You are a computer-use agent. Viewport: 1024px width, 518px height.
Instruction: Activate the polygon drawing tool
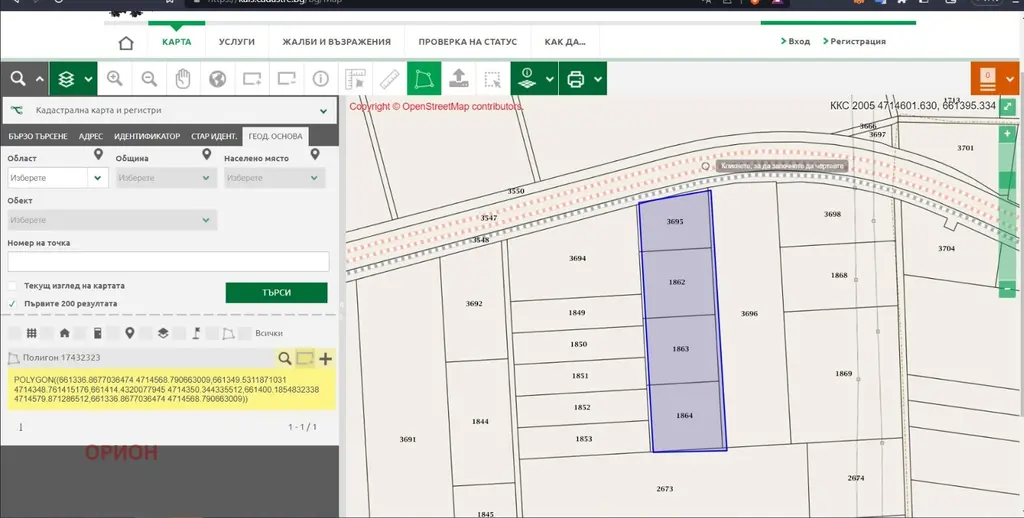point(424,79)
